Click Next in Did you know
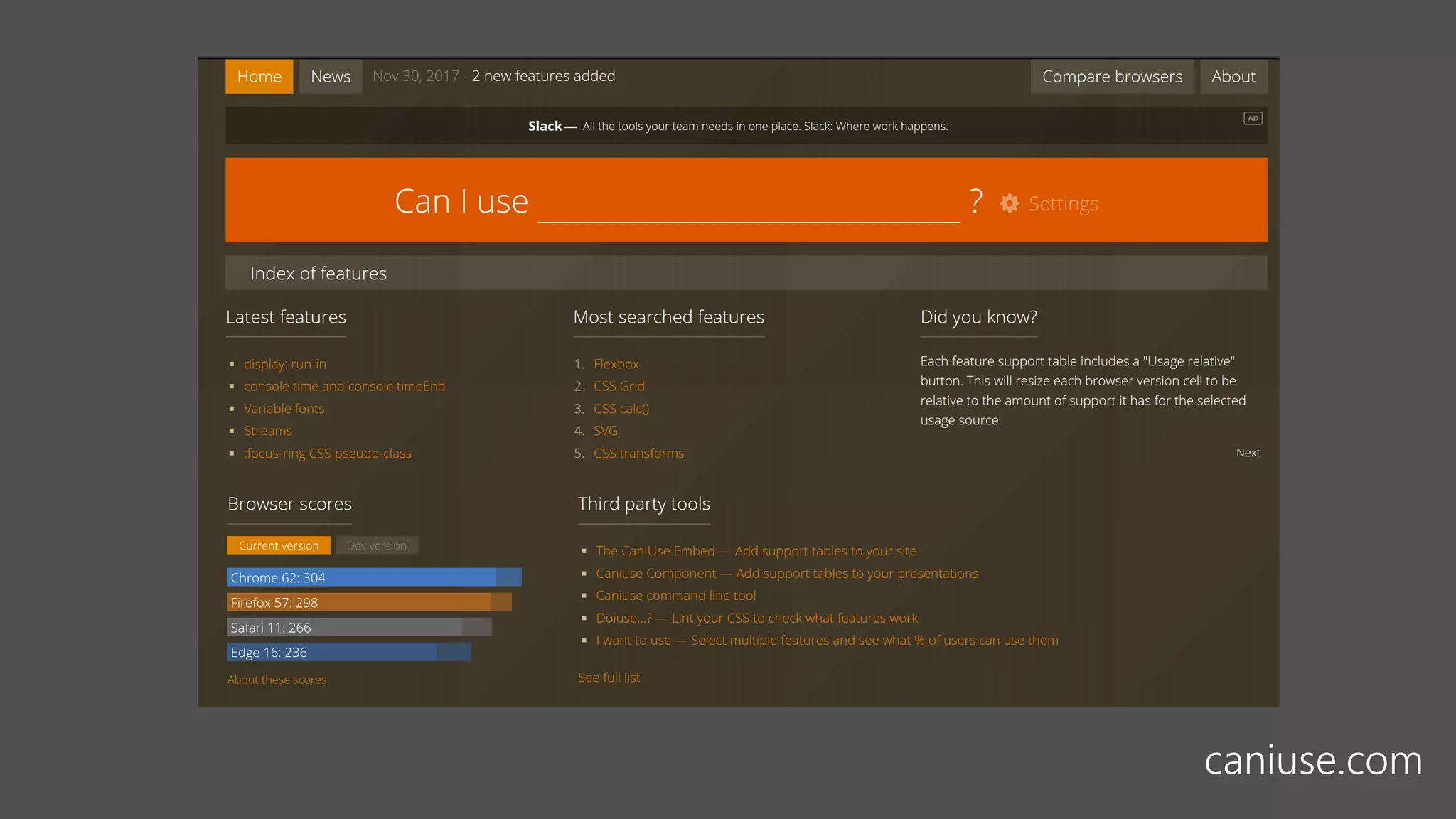The height and width of the screenshot is (819, 1456). coord(1248,453)
